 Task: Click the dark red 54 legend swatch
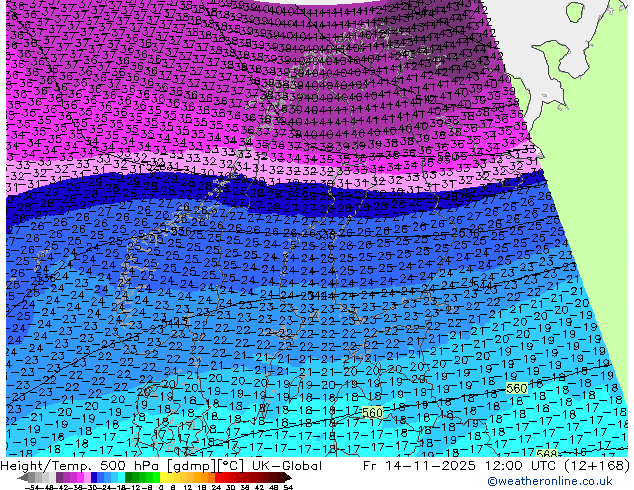(286, 477)
